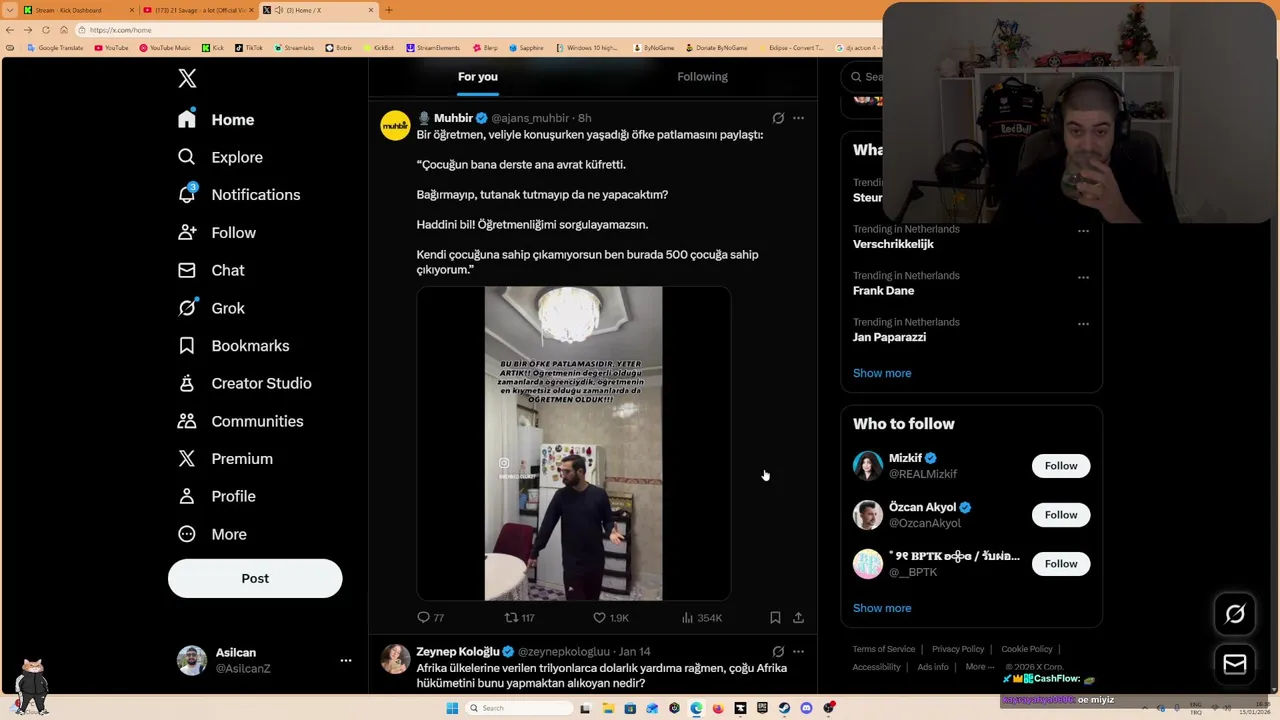
Task: Open the StreamElements bookmark
Action: point(433,48)
